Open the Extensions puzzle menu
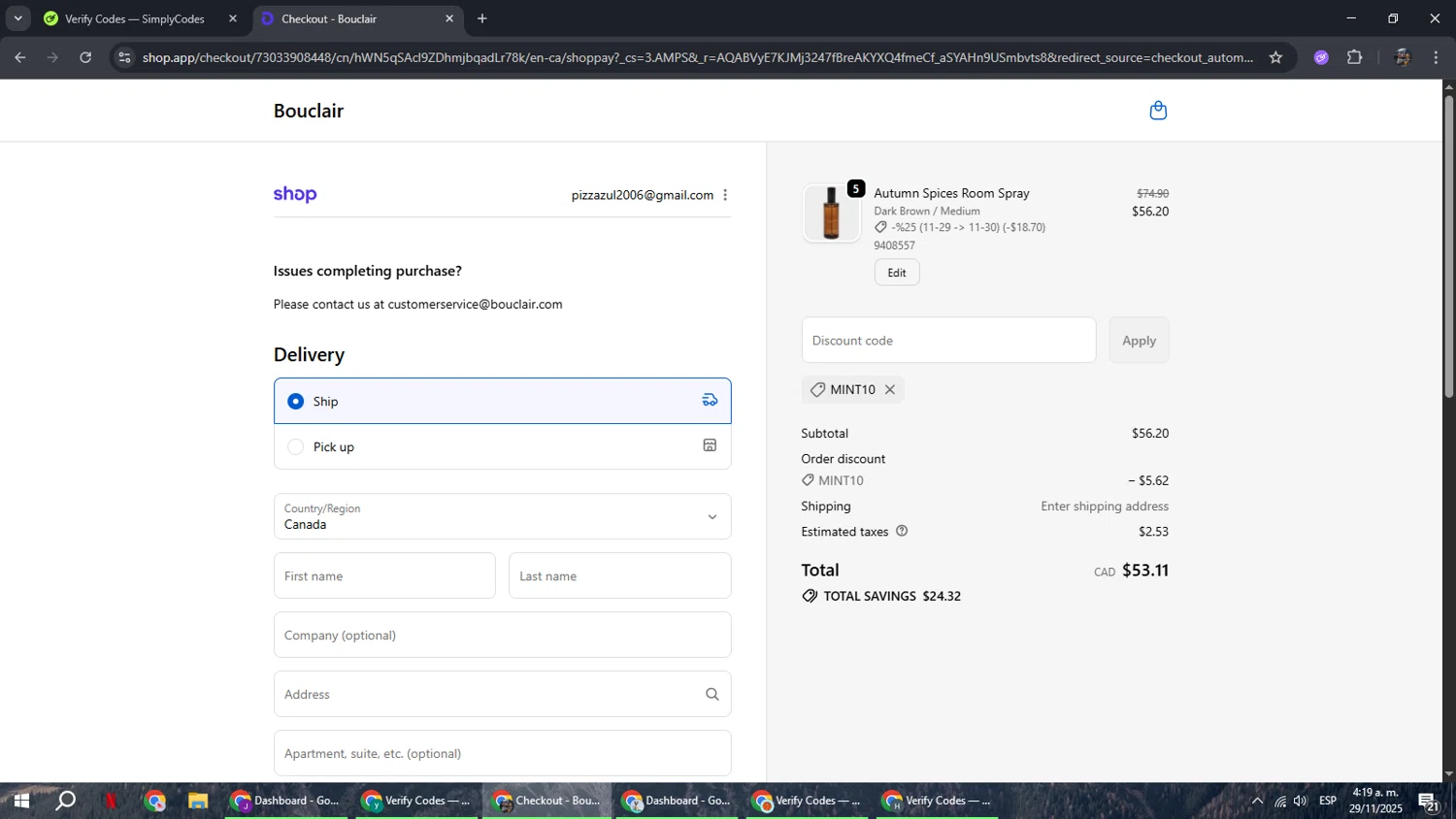Screen dimensions: 1456x819 click(1355, 57)
